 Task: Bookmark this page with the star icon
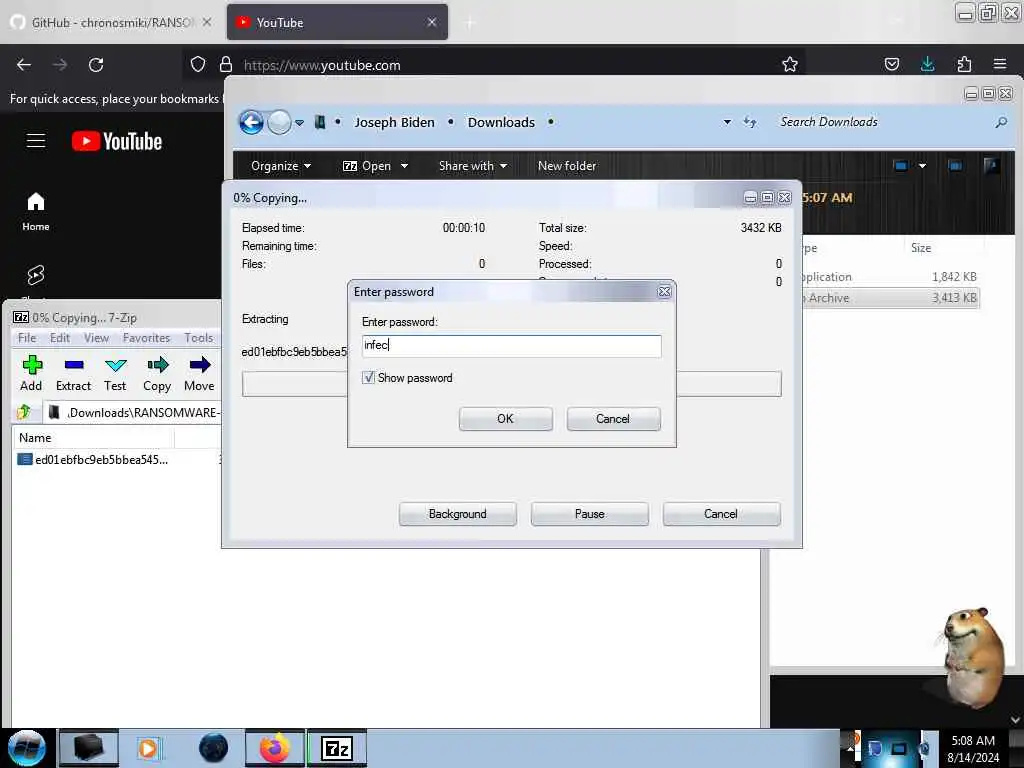coord(790,64)
